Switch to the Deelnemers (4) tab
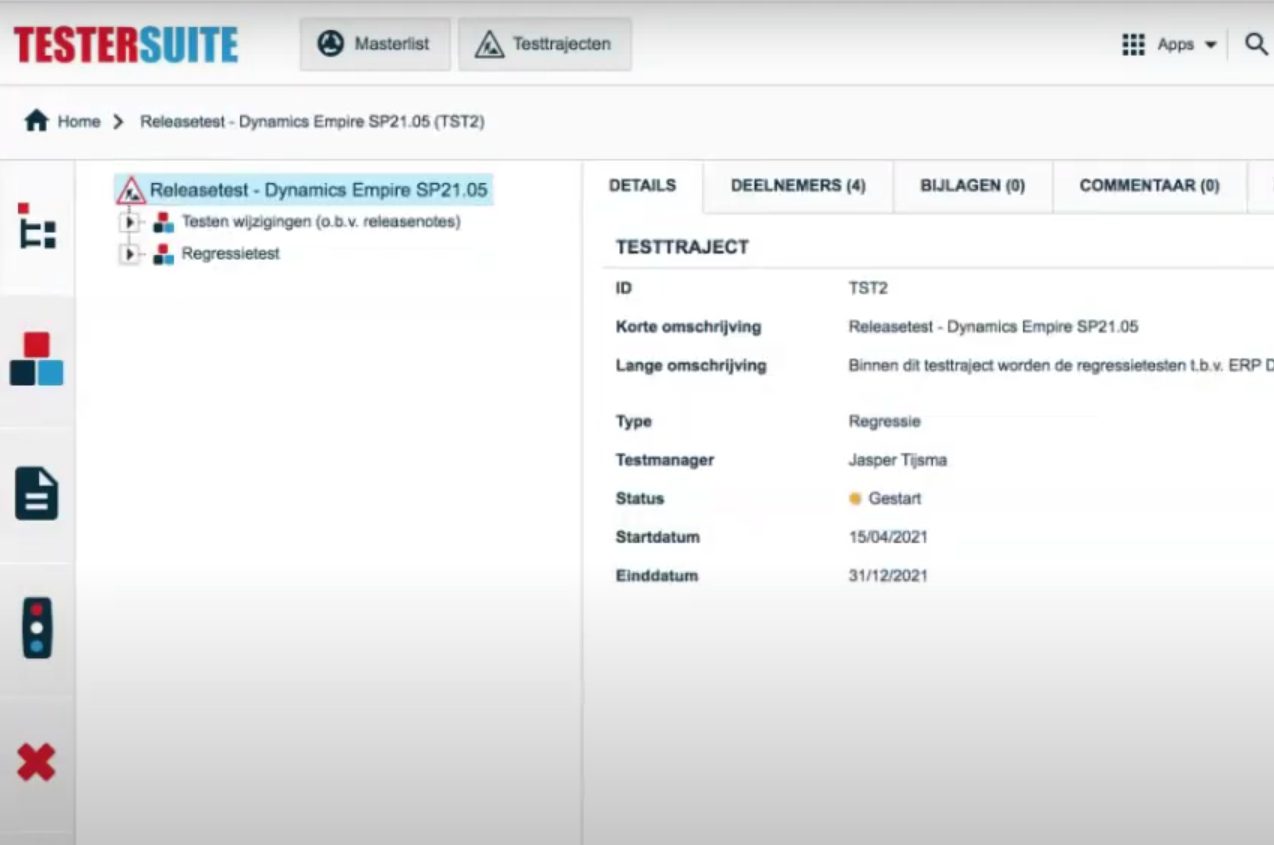Screen dimensions: 1274x845 pos(797,186)
